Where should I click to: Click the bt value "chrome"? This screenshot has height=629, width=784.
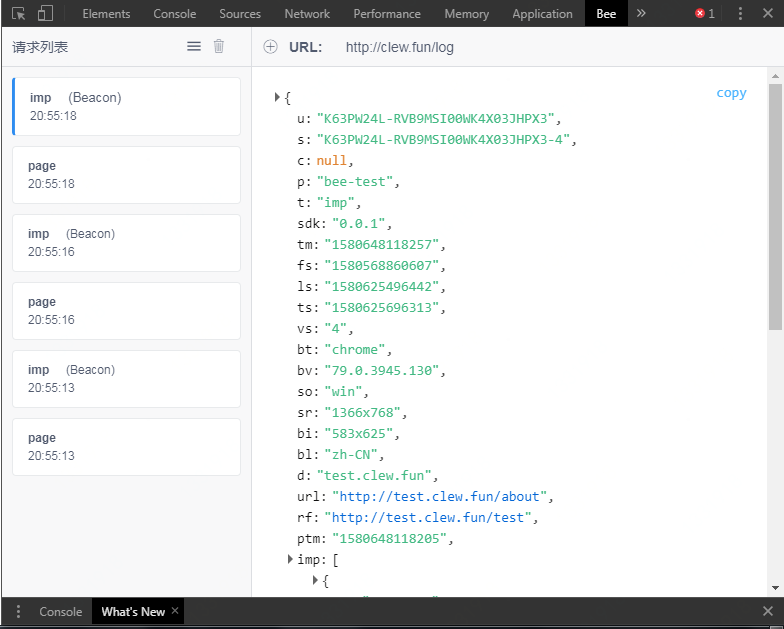click(x=355, y=350)
